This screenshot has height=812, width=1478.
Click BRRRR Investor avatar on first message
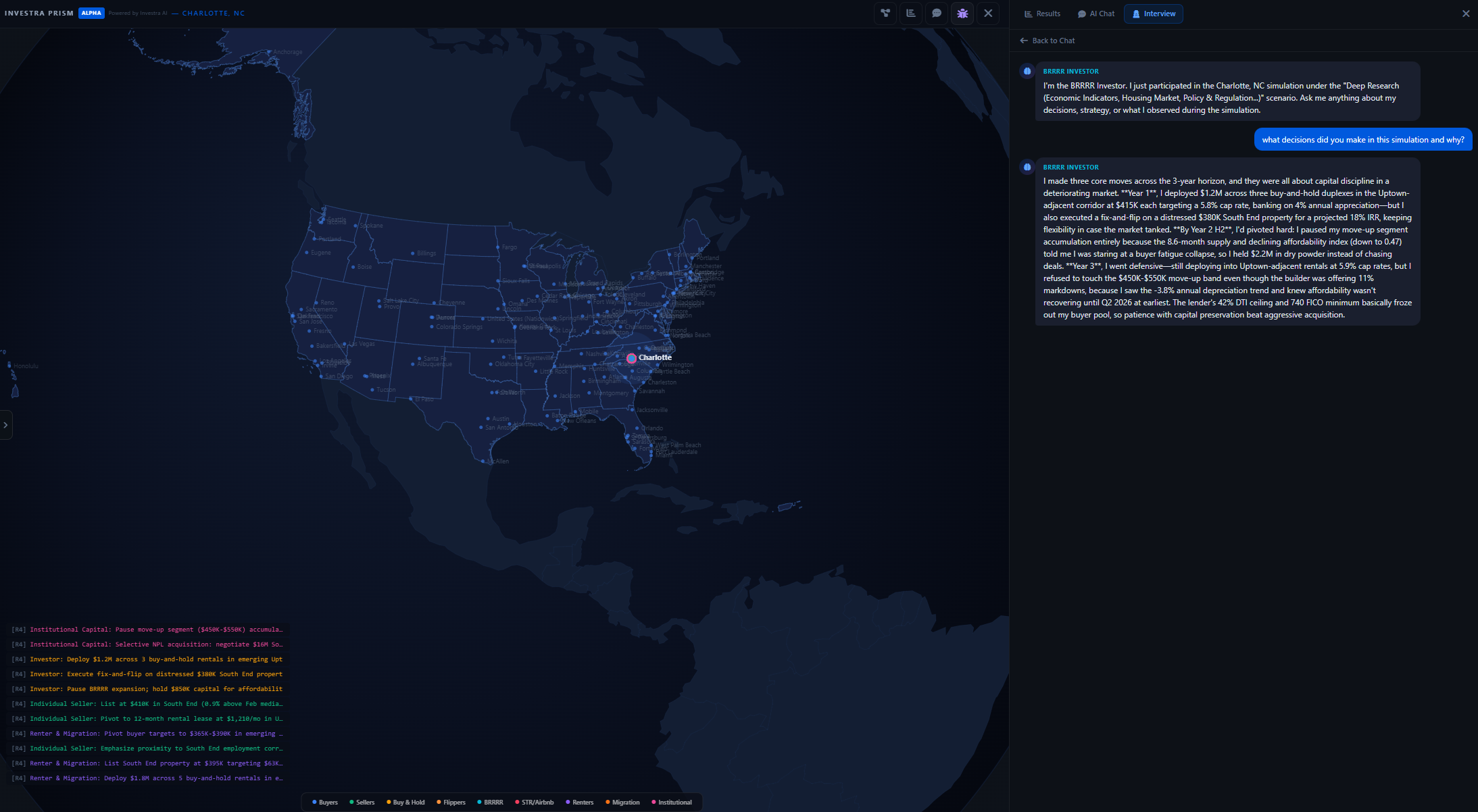[1027, 71]
